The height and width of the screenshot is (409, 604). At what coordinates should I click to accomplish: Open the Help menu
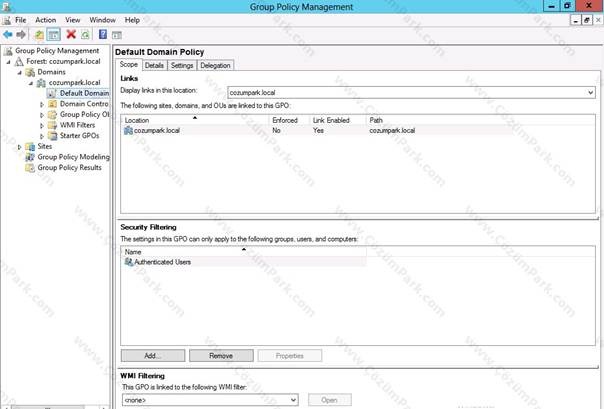(132, 20)
